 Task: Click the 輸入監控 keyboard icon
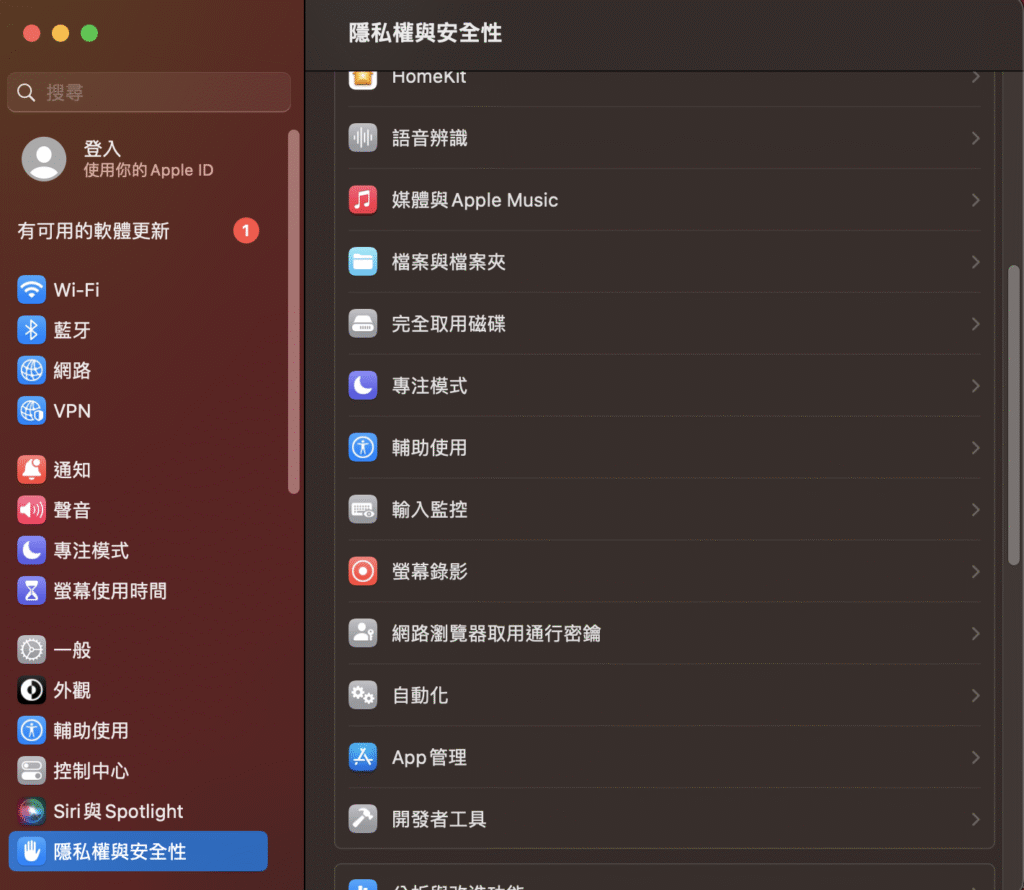[x=362, y=510]
